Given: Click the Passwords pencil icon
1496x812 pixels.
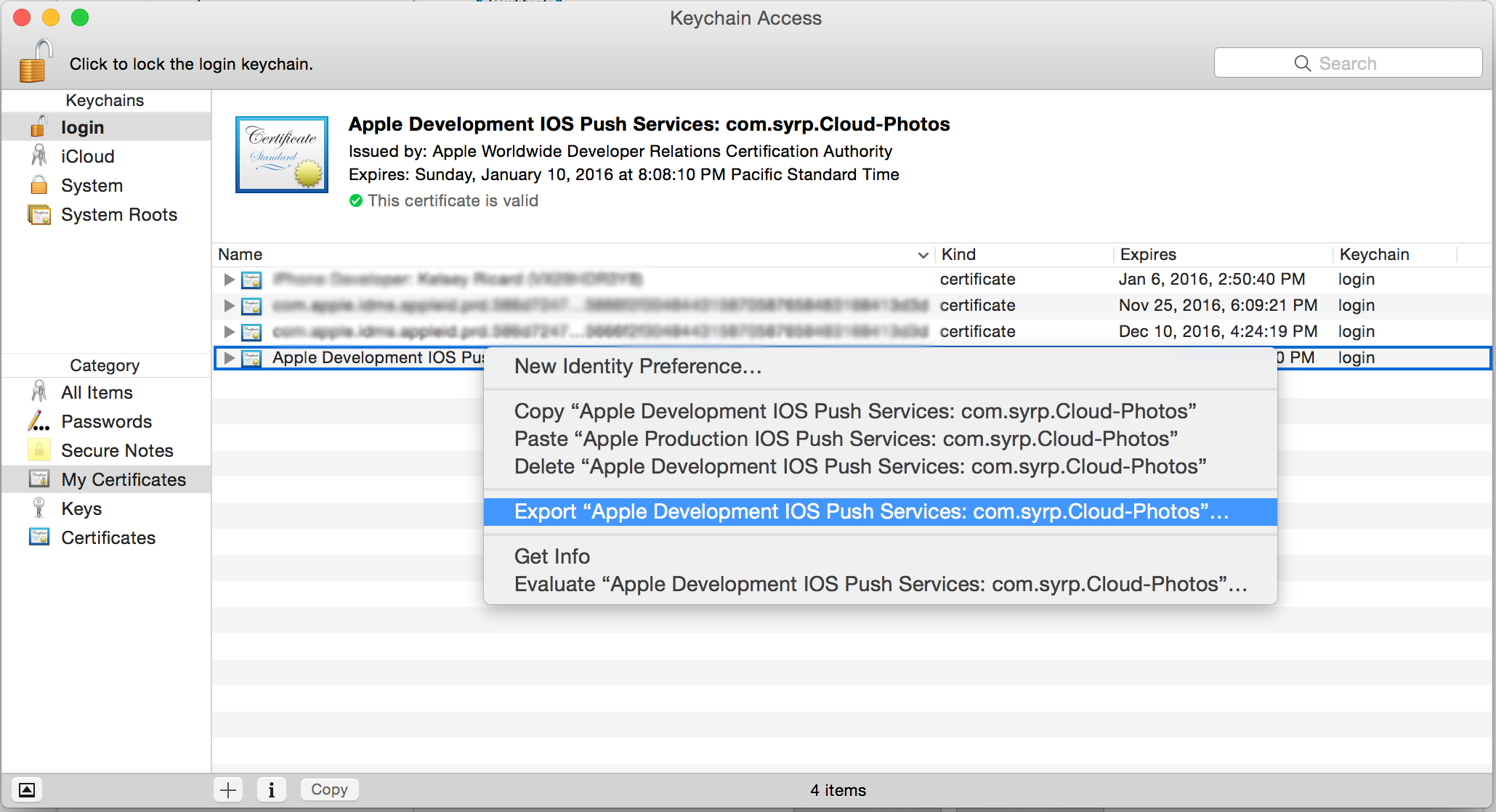Looking at the screenshot, I should (39, 421).
